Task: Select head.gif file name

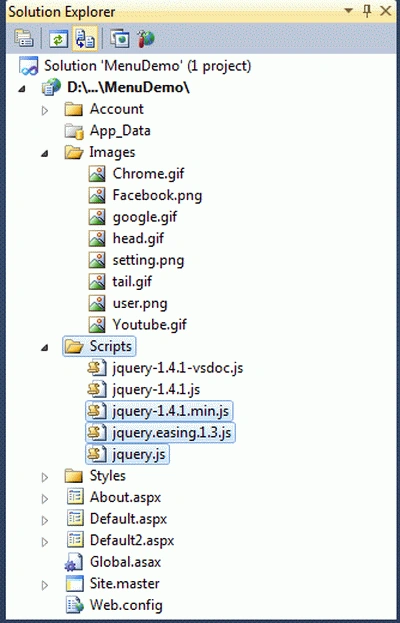Action: click(138, 238)
